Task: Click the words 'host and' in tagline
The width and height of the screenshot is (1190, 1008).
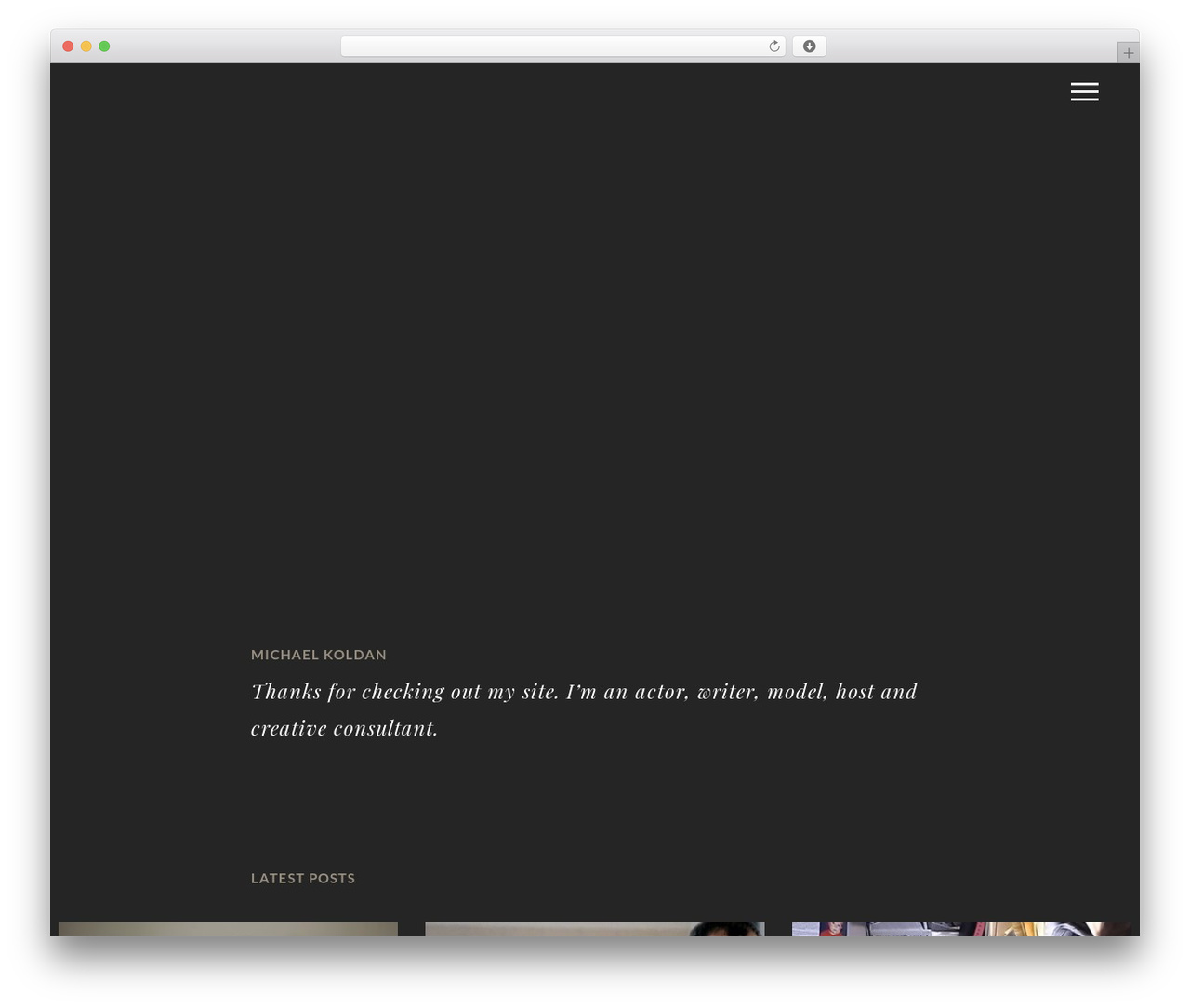Action: [877, 692]
